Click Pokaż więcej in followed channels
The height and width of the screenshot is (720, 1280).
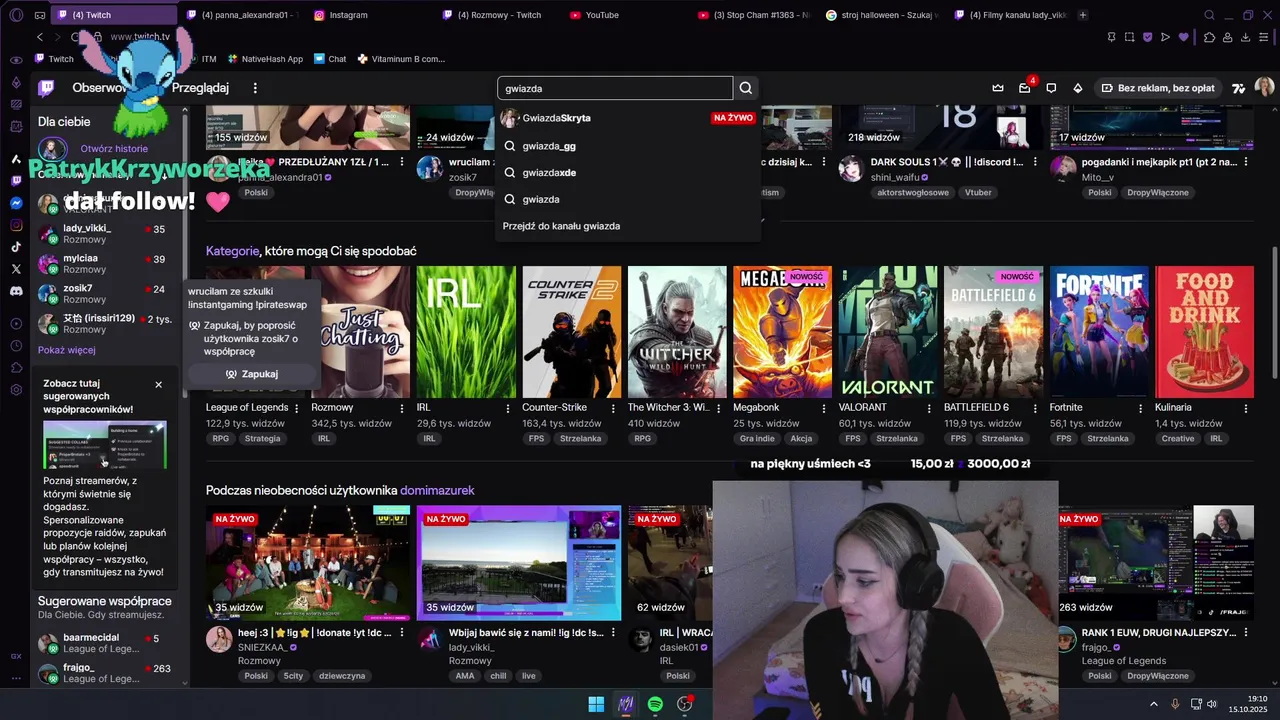click(x=67, y=350)
